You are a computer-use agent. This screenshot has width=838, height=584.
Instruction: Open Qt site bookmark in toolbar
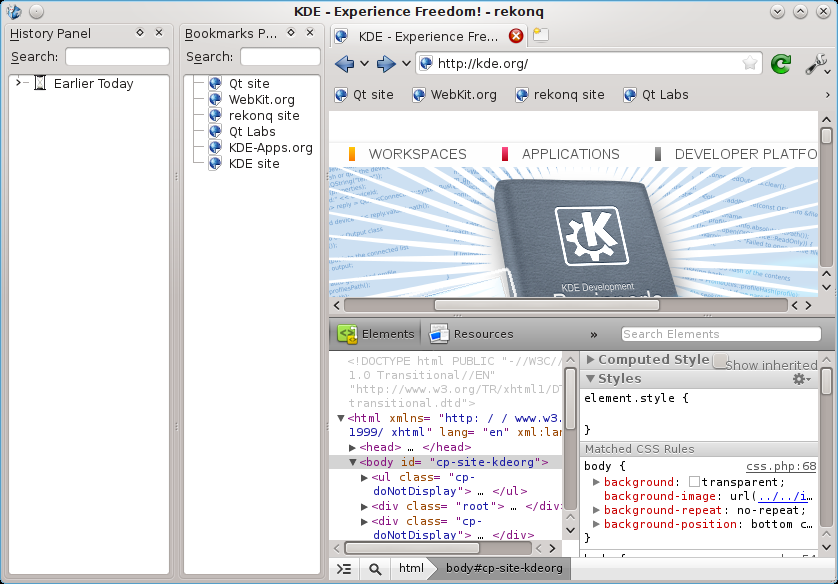click(364, 95)
